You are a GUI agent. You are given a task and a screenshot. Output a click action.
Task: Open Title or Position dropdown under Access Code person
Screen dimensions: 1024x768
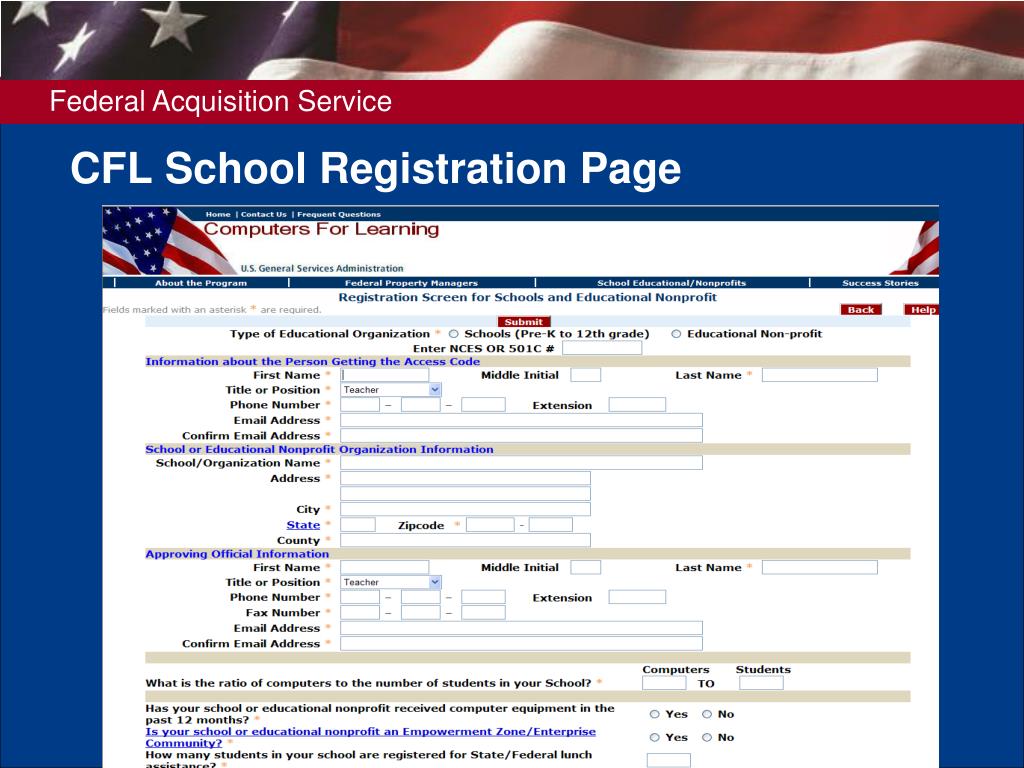point(391,390)
